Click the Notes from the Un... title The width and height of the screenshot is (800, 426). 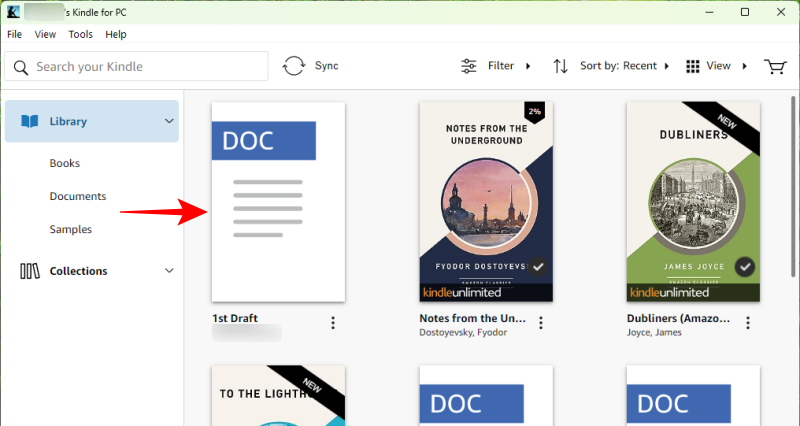point(472,318)
